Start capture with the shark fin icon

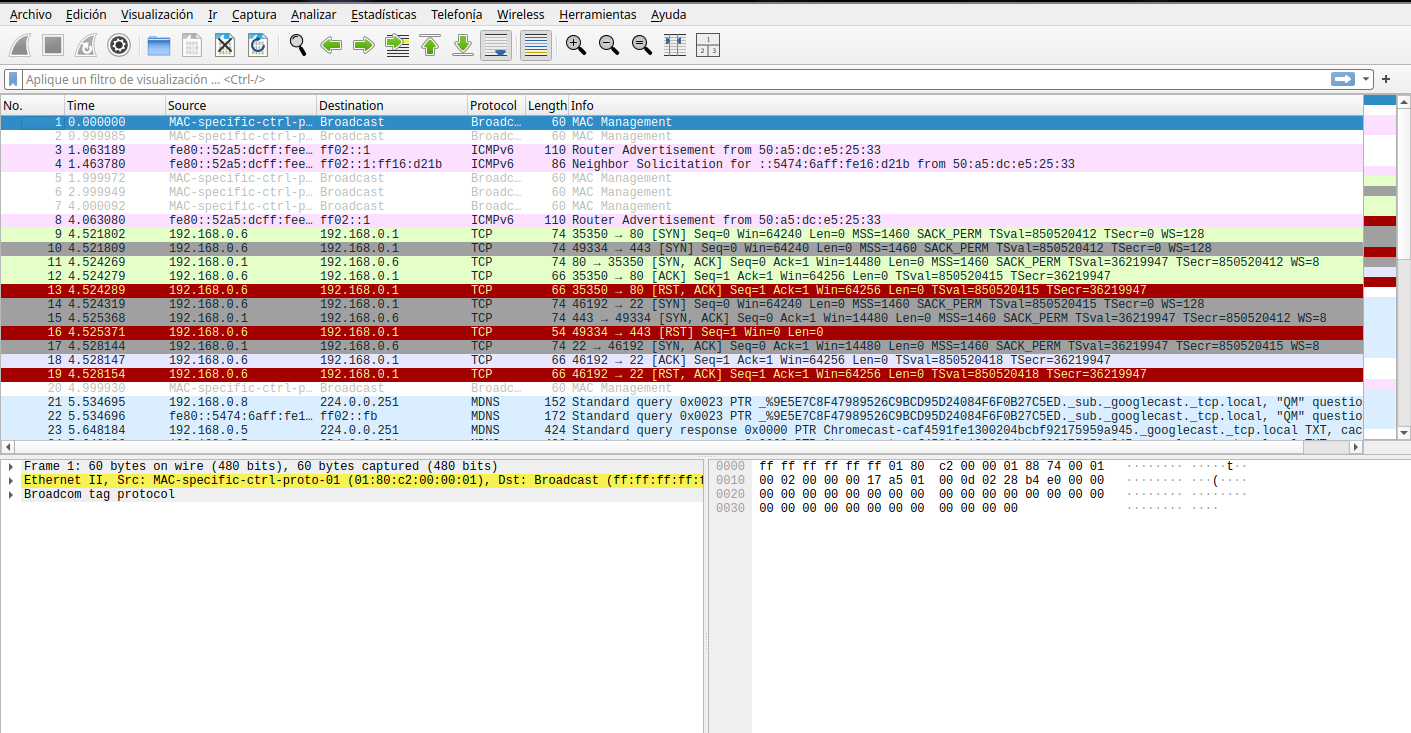pyautogui.click(x=22, y=45)
